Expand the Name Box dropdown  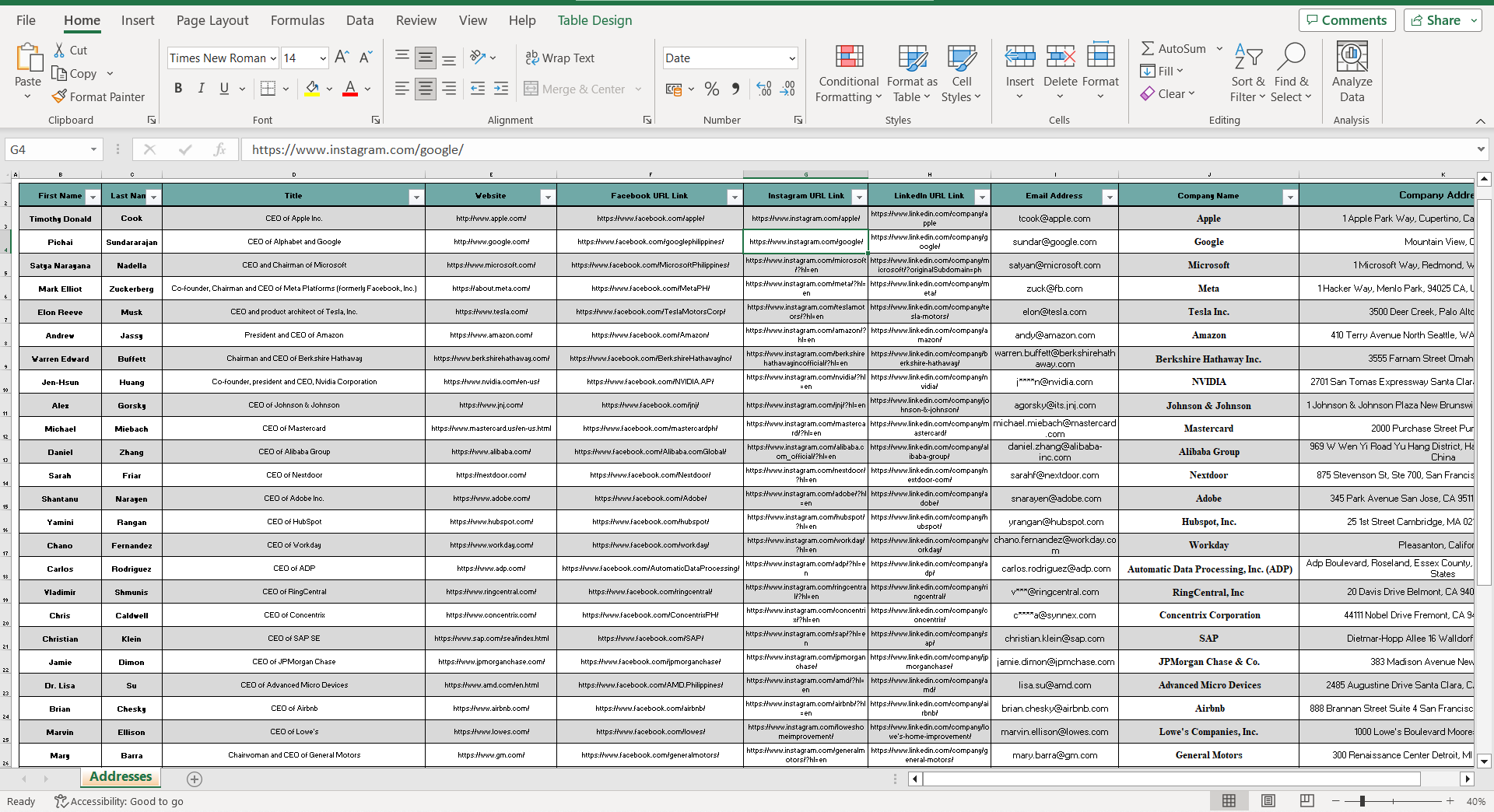(93, 149)
